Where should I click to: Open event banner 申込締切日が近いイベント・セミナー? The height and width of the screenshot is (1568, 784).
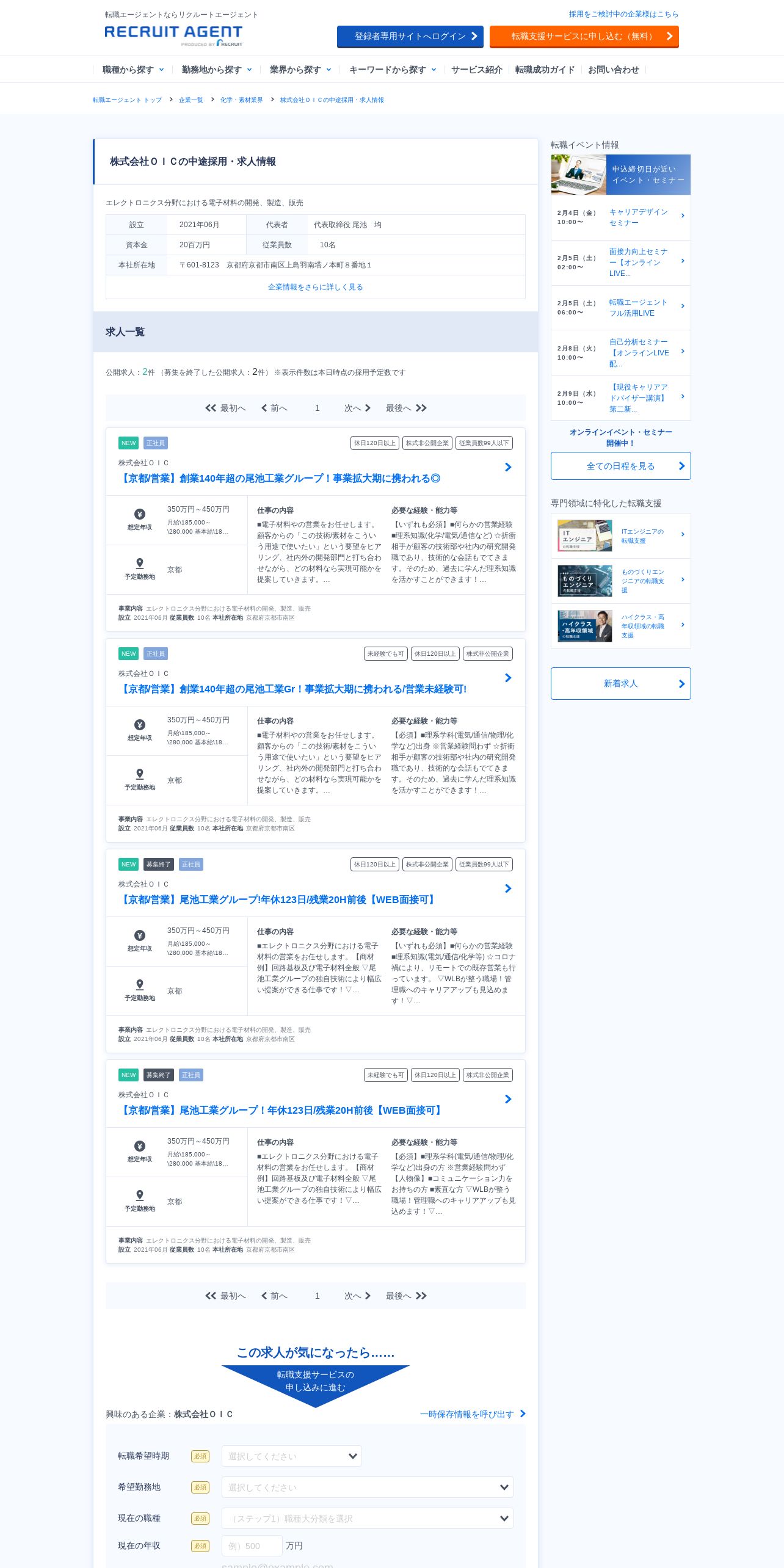point(621,175)
